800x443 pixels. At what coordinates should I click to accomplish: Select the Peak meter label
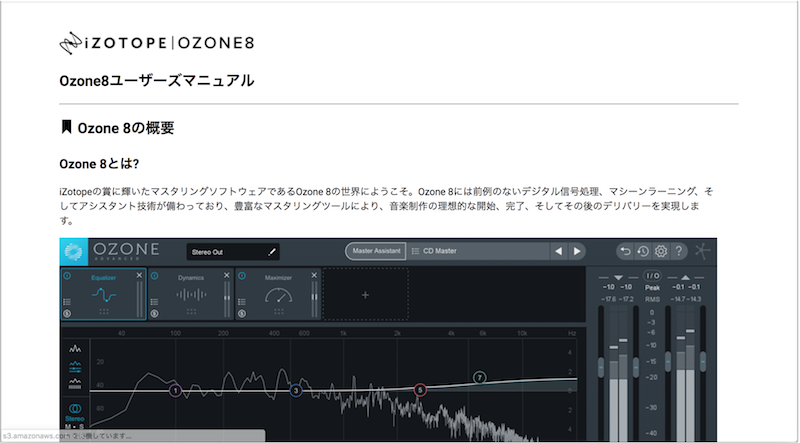(653, 288)
